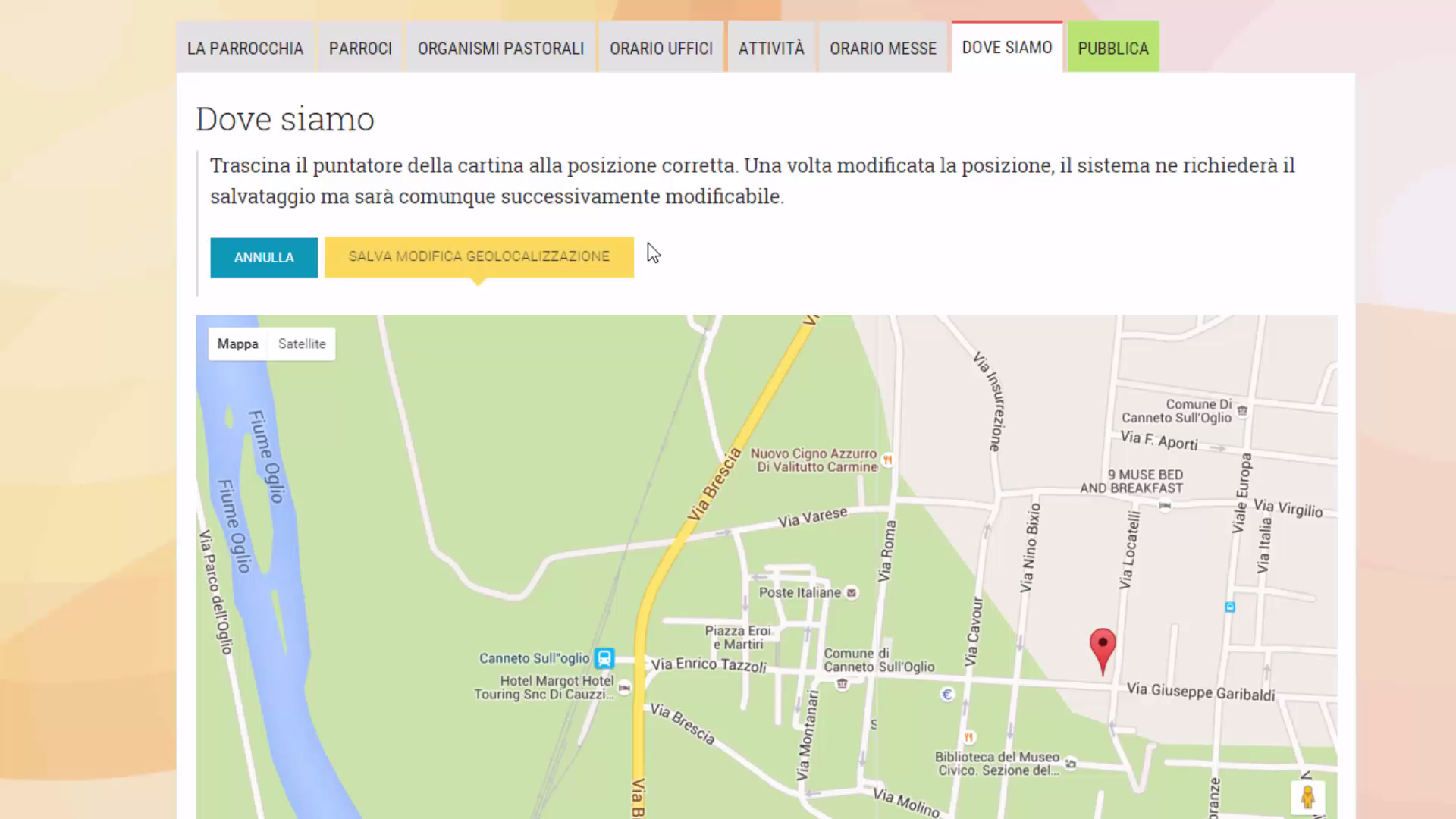
Task: Click the Via Parco dell'Oglio label
Action: pos(215,592)
